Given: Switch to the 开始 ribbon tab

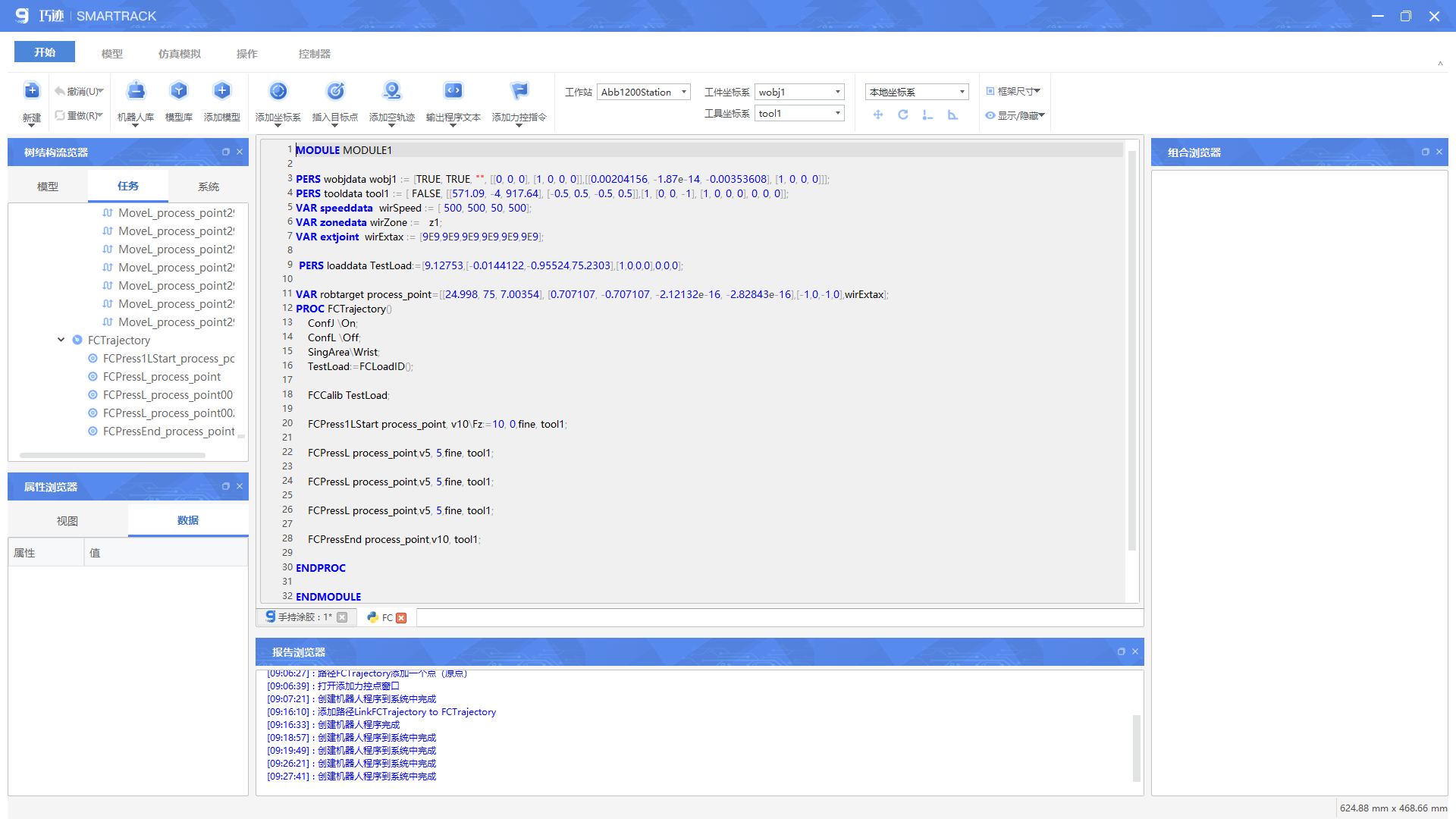Looking at the screenshot, I should pos(45,52).
